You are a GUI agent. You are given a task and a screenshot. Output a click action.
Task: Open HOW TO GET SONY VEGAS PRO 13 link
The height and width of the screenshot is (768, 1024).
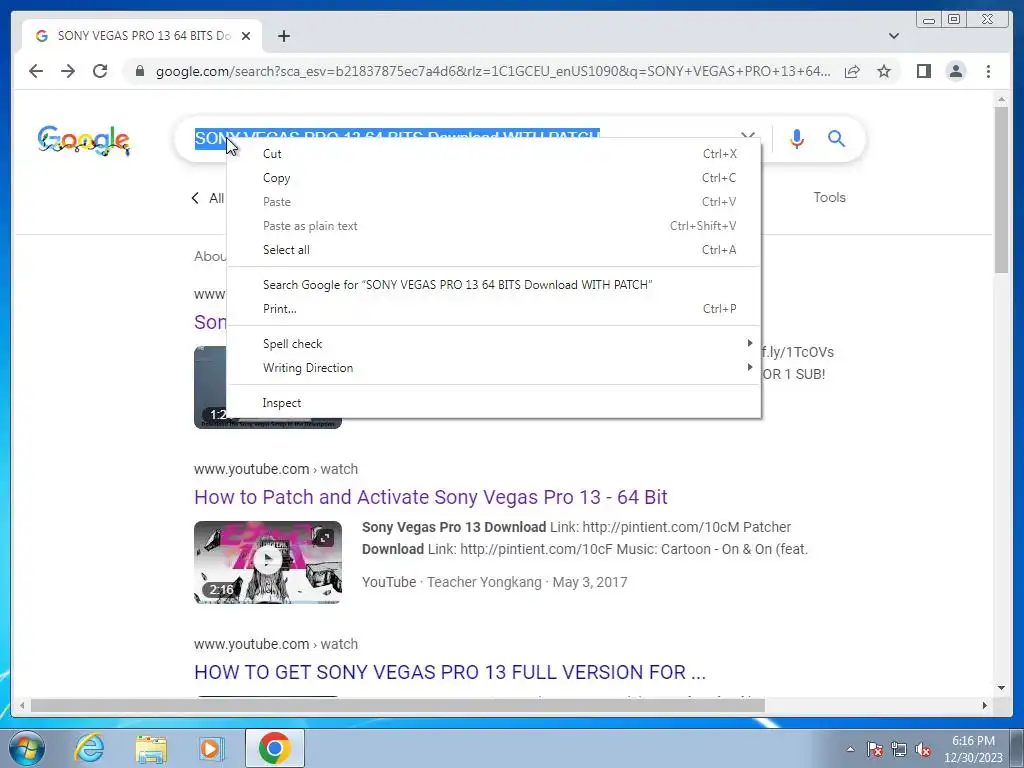click(450, 672)
